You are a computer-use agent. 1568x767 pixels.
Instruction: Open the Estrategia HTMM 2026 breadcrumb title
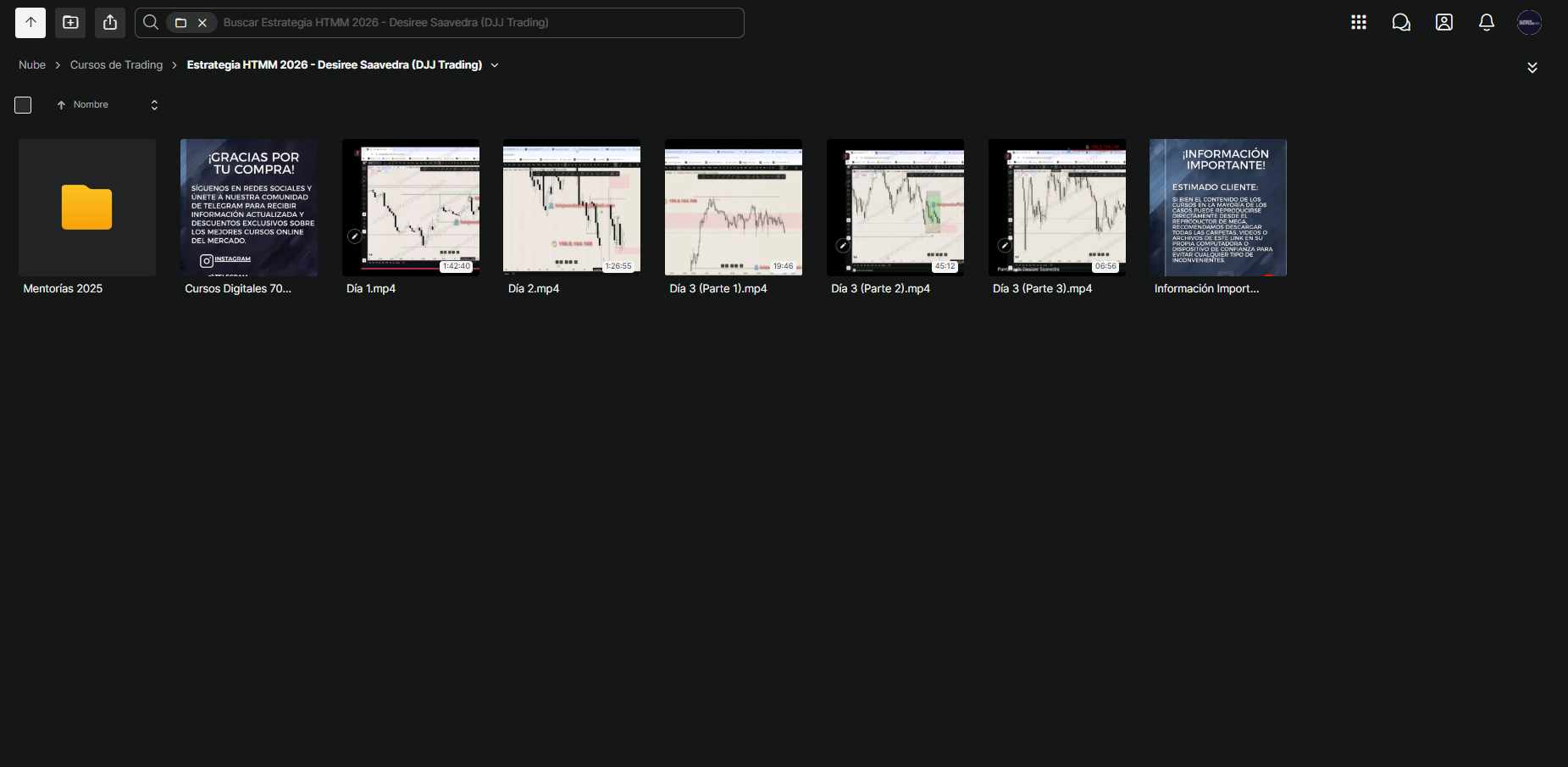(x=335, y=65)
